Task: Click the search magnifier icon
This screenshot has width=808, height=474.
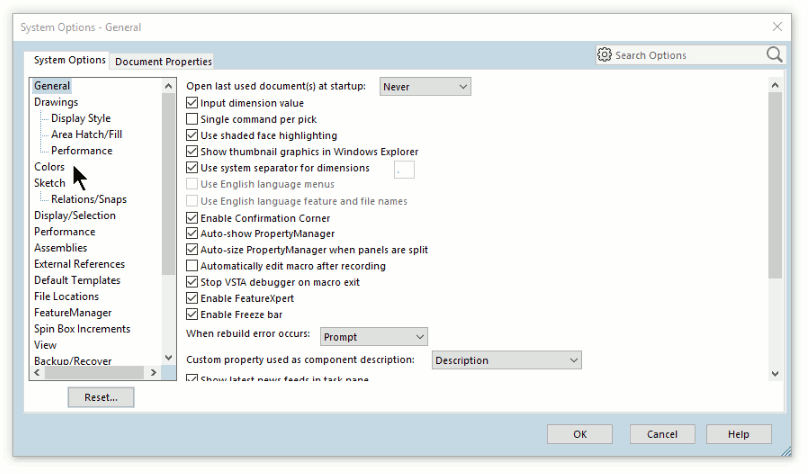Action: 774,55
